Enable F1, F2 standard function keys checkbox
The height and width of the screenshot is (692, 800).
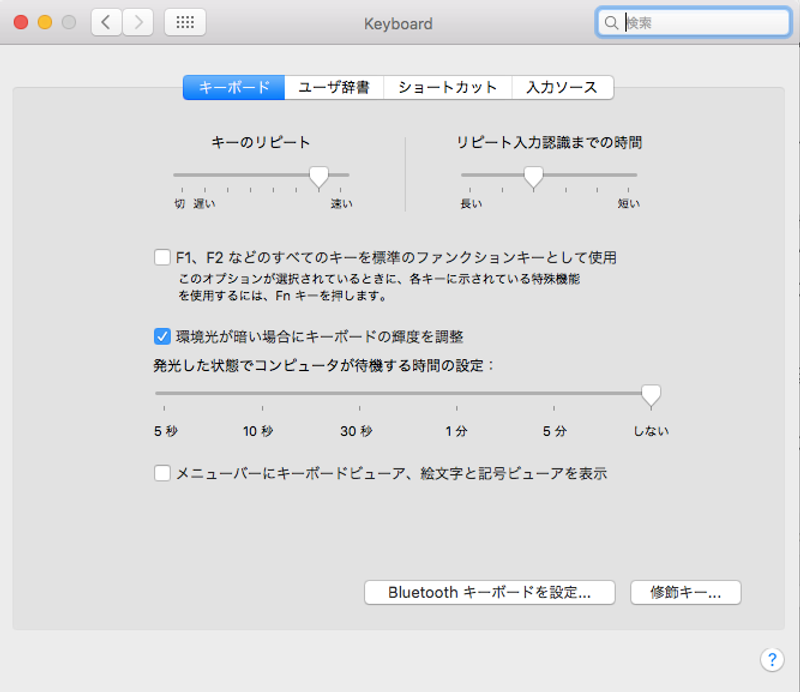[x=162, y=257]
